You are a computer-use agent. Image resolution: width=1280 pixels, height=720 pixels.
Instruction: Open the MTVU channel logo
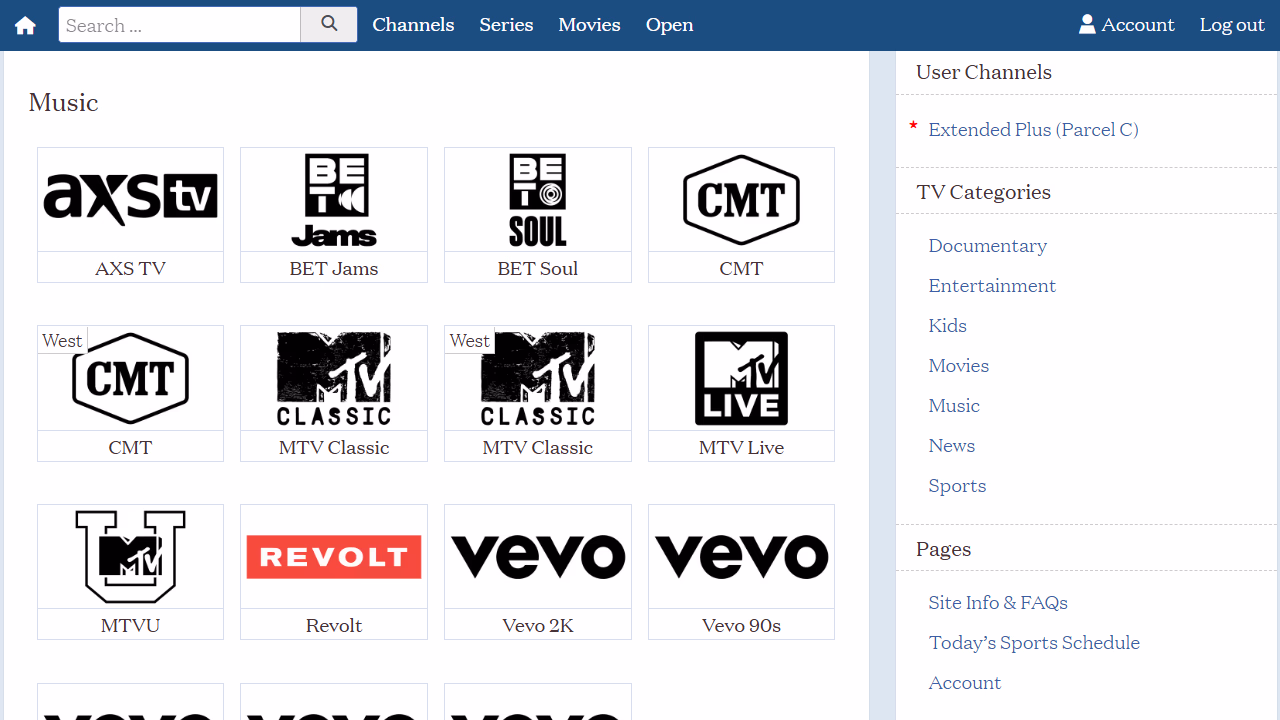tap(130, 557)
